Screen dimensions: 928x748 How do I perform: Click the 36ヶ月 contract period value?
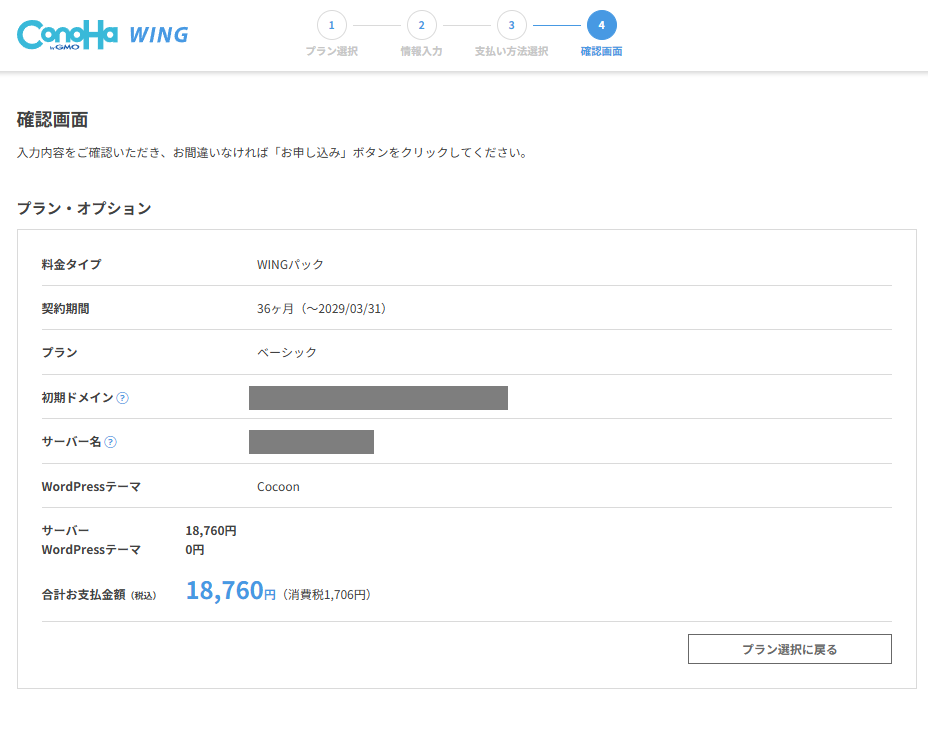321,309
